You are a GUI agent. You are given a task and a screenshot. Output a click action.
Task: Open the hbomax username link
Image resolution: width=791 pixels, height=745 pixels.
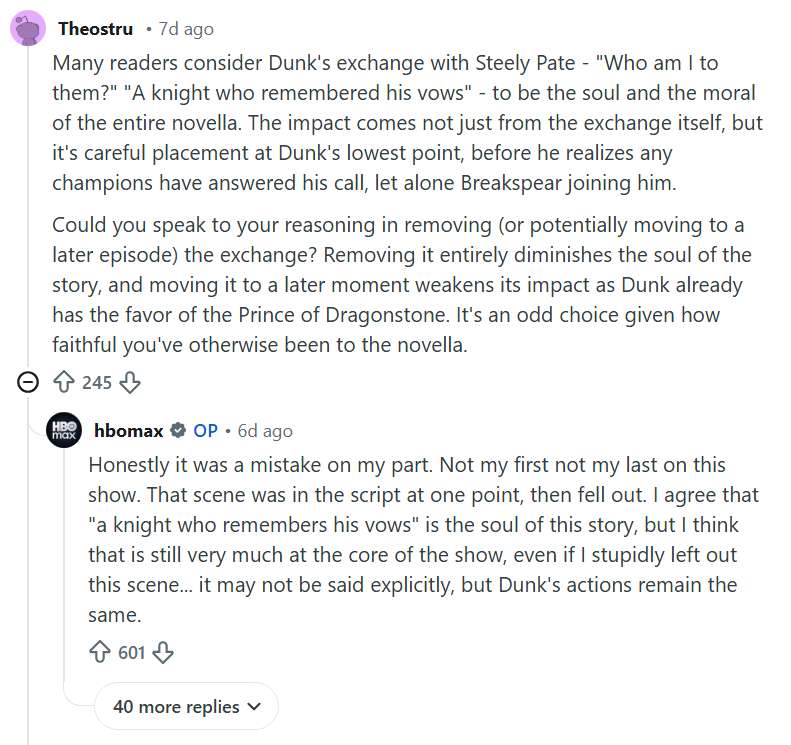pyautogui.click(x=128, y=431)
